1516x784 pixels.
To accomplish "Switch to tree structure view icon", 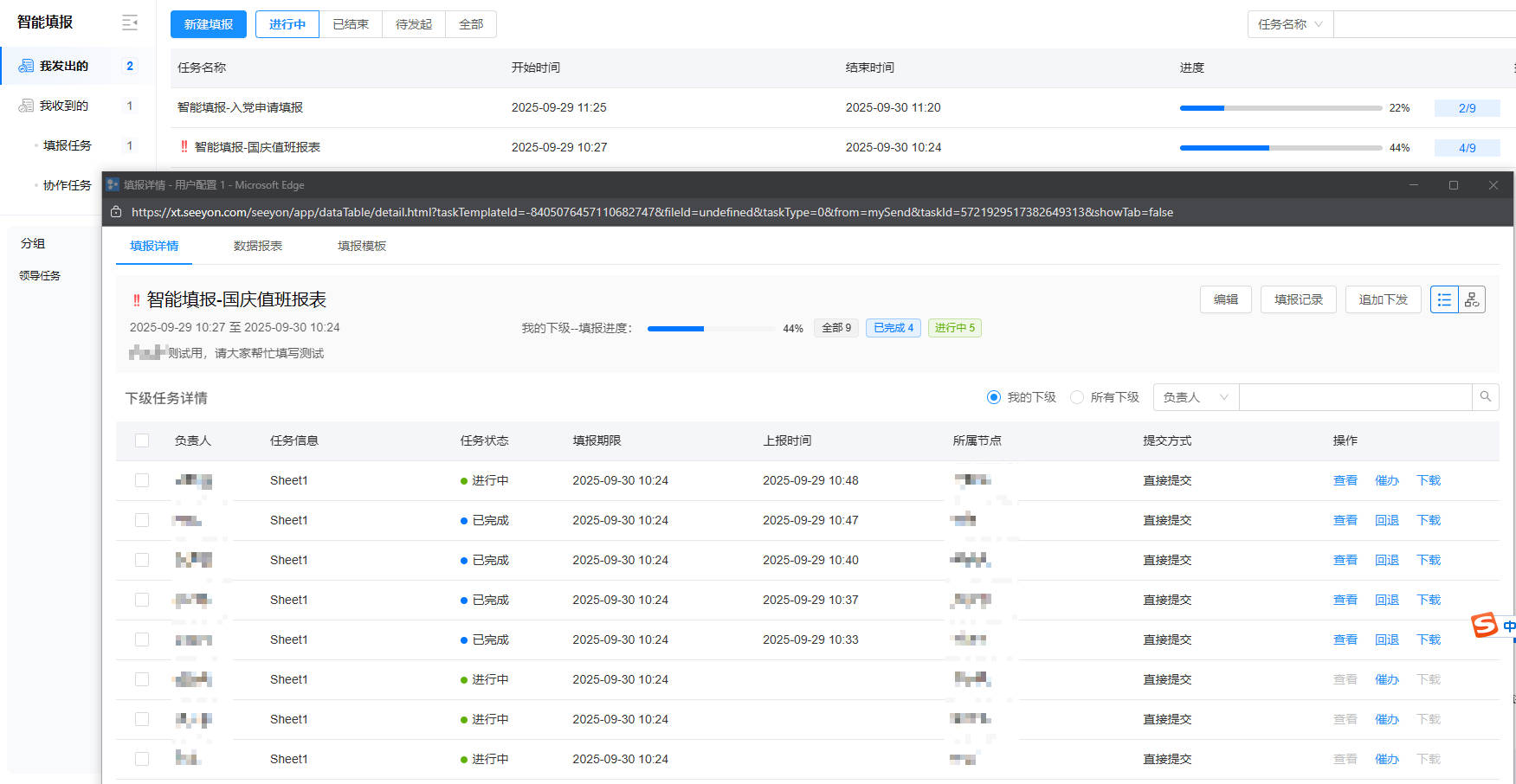I will tap(1472, 299).
